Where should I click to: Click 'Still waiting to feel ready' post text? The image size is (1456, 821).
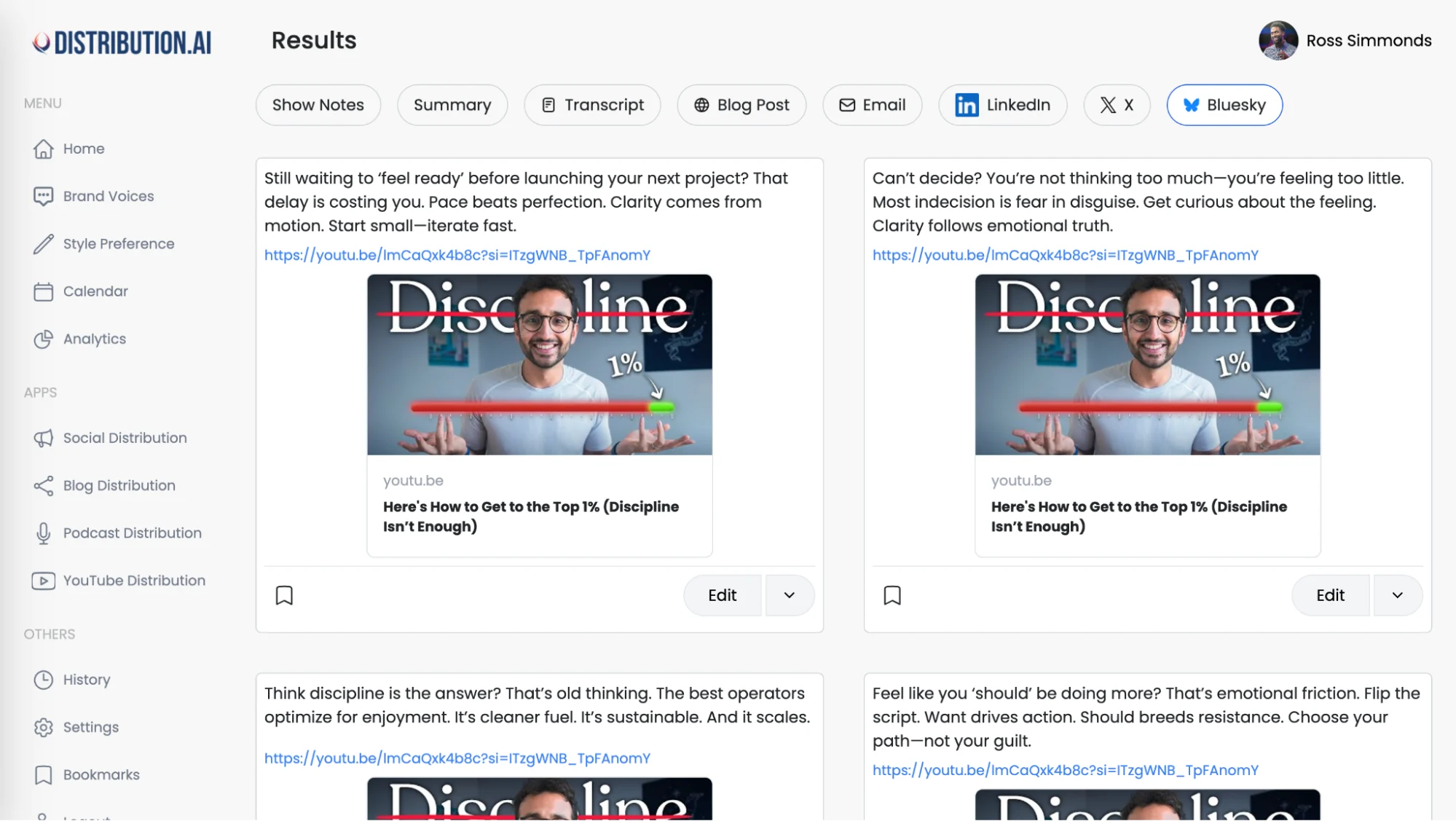tap(526, 202)
